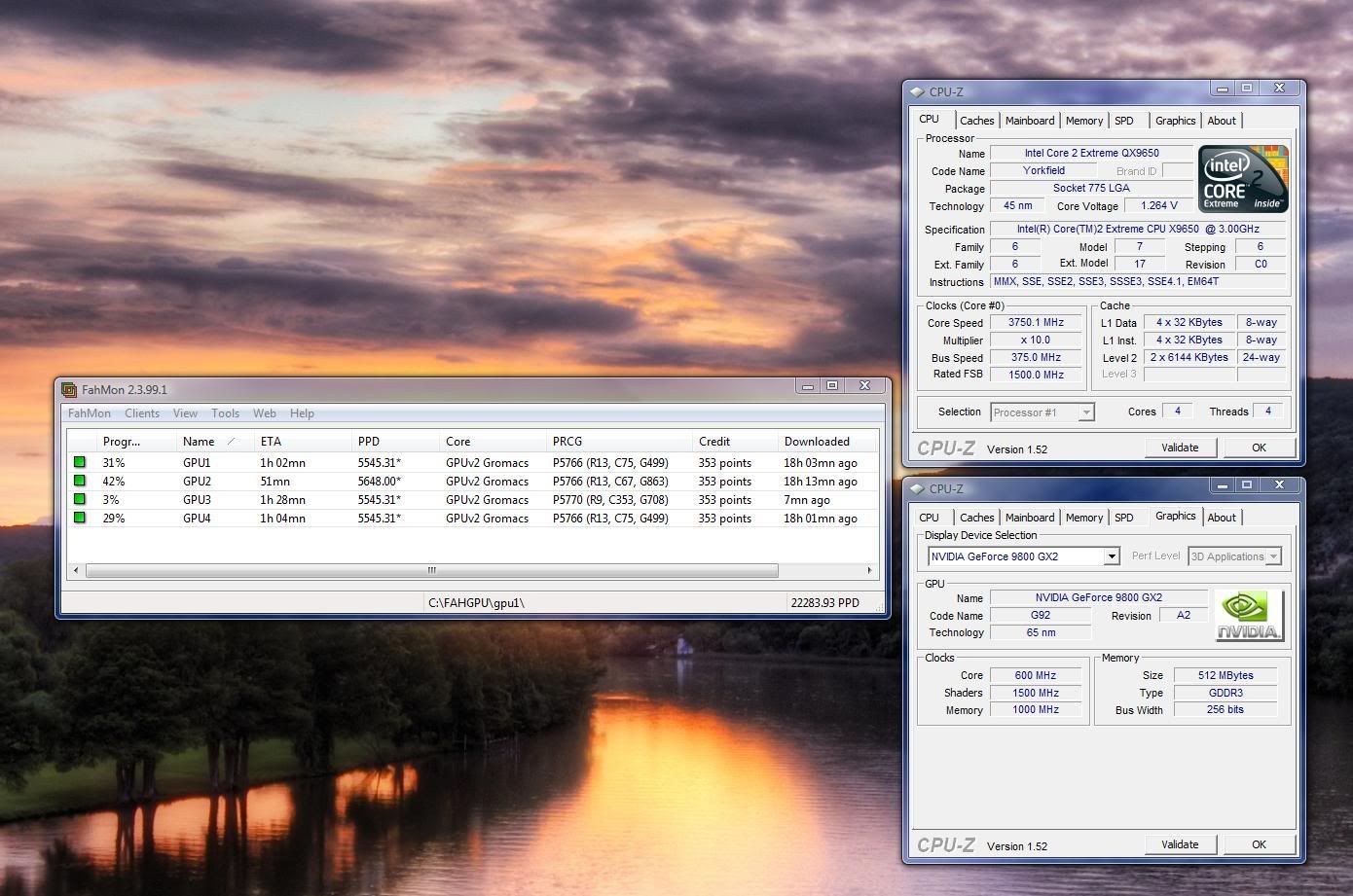Click the right scroll arrow in FahMon list
This screenshot has height=896, width=1353.
pos(869,570)
